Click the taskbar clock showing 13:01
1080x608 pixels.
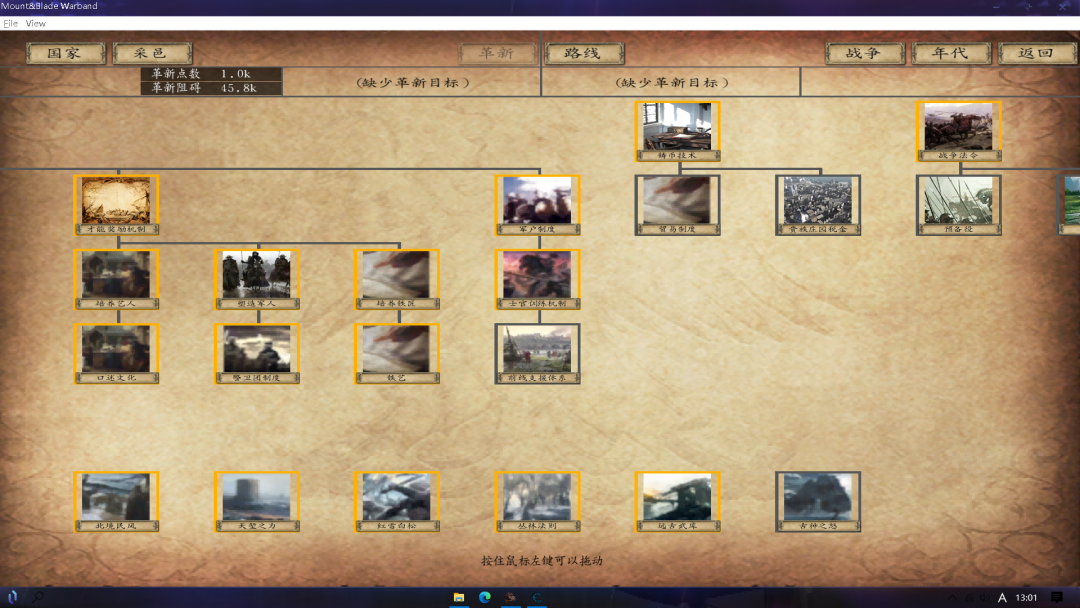tap(1026, 597)
